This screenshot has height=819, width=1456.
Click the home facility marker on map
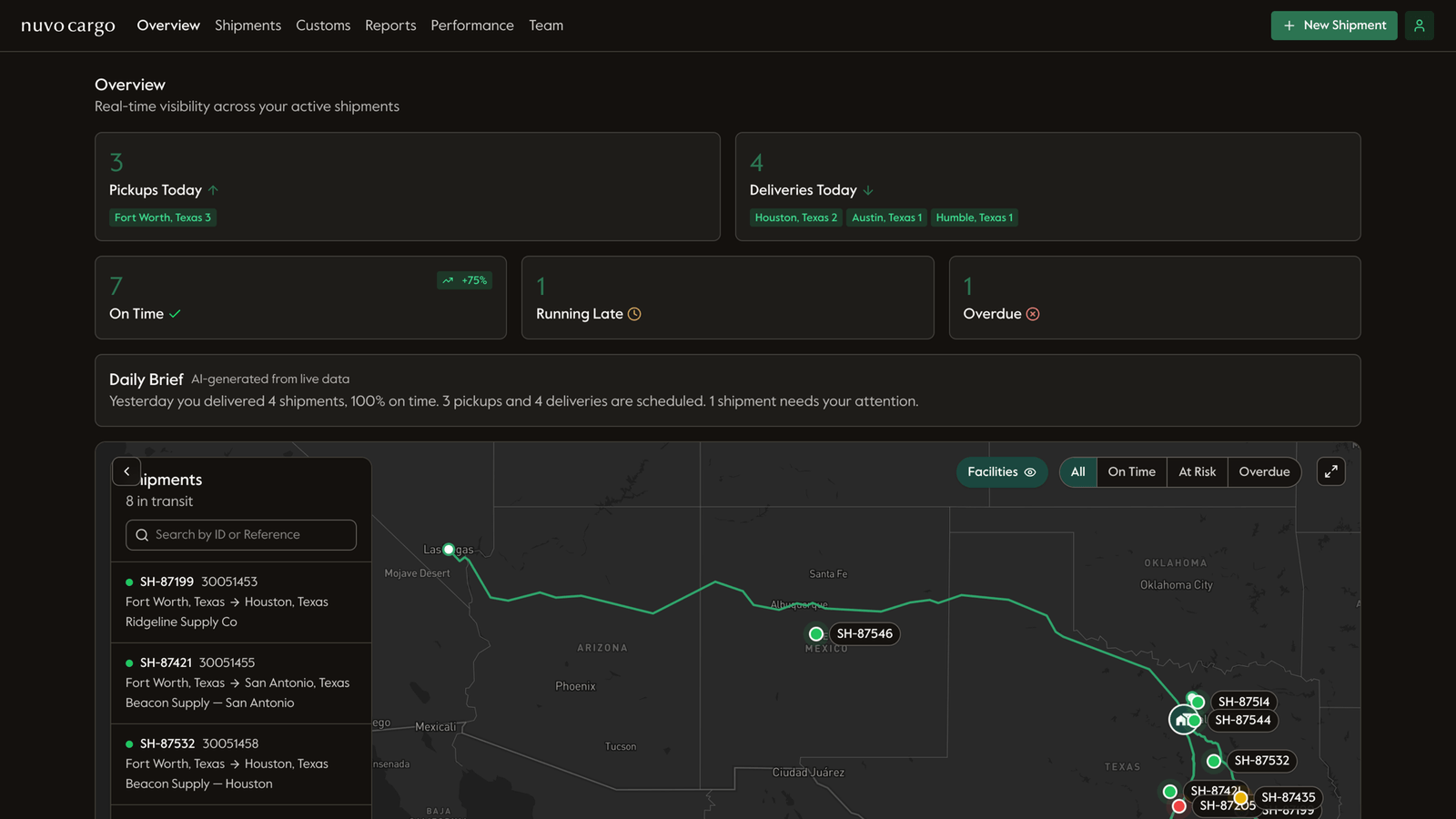(x=1181, y=720)
